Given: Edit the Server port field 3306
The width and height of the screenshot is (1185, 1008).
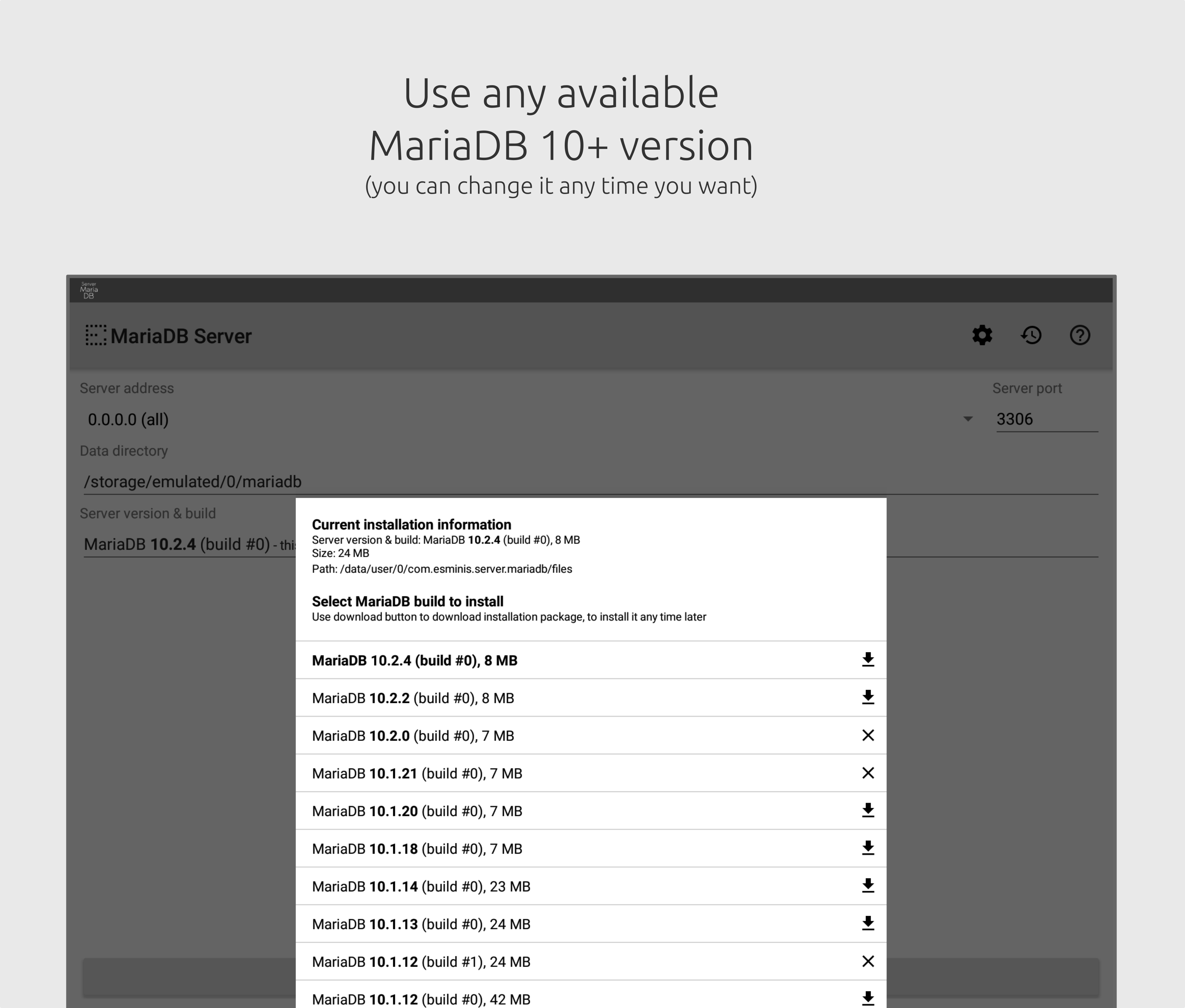Looking at the screenshot, I should click(x=1047, y=419).
